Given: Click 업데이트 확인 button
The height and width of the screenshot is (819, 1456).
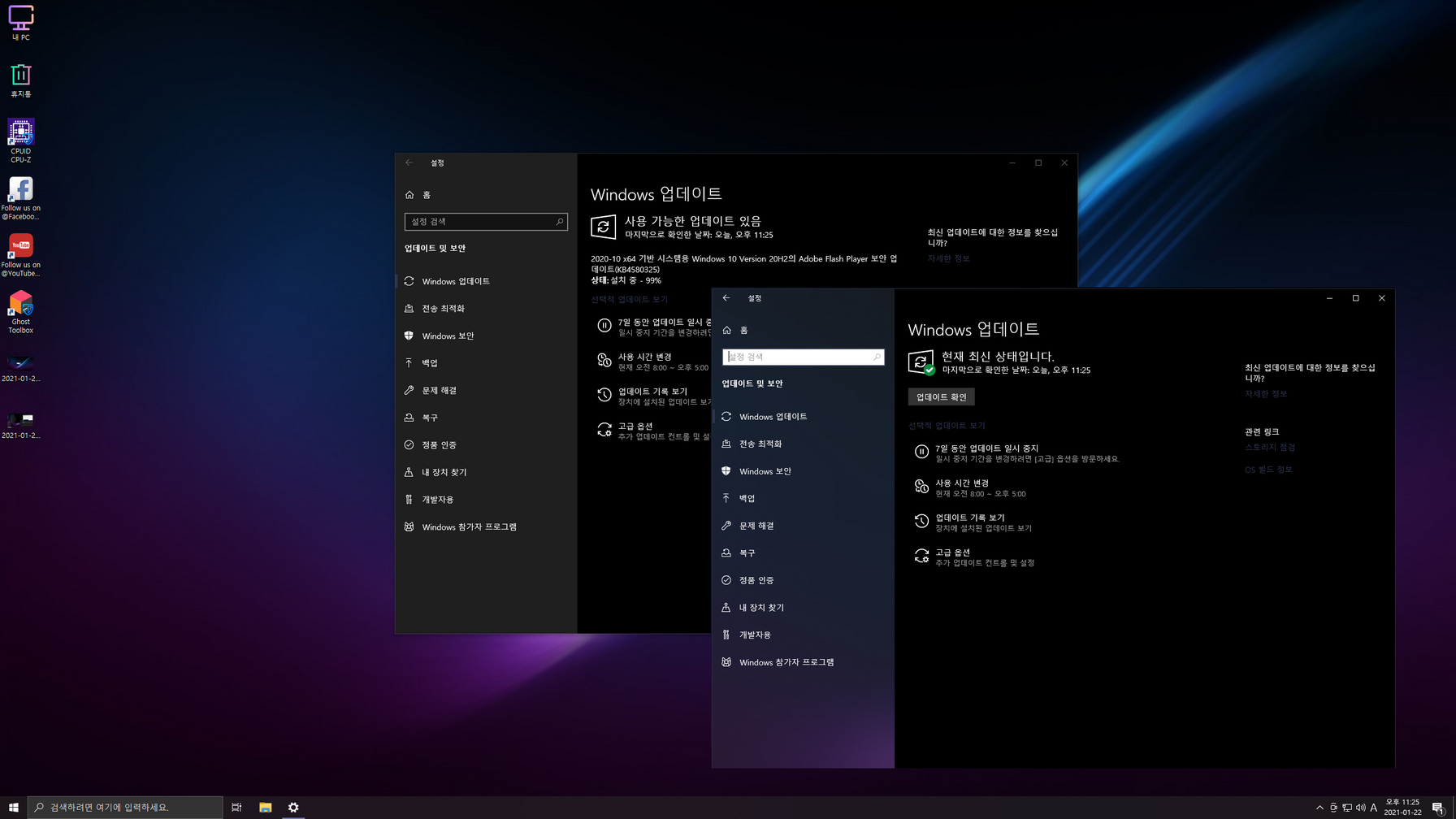Looking at the screenshot, I should [x=941, y=397].
